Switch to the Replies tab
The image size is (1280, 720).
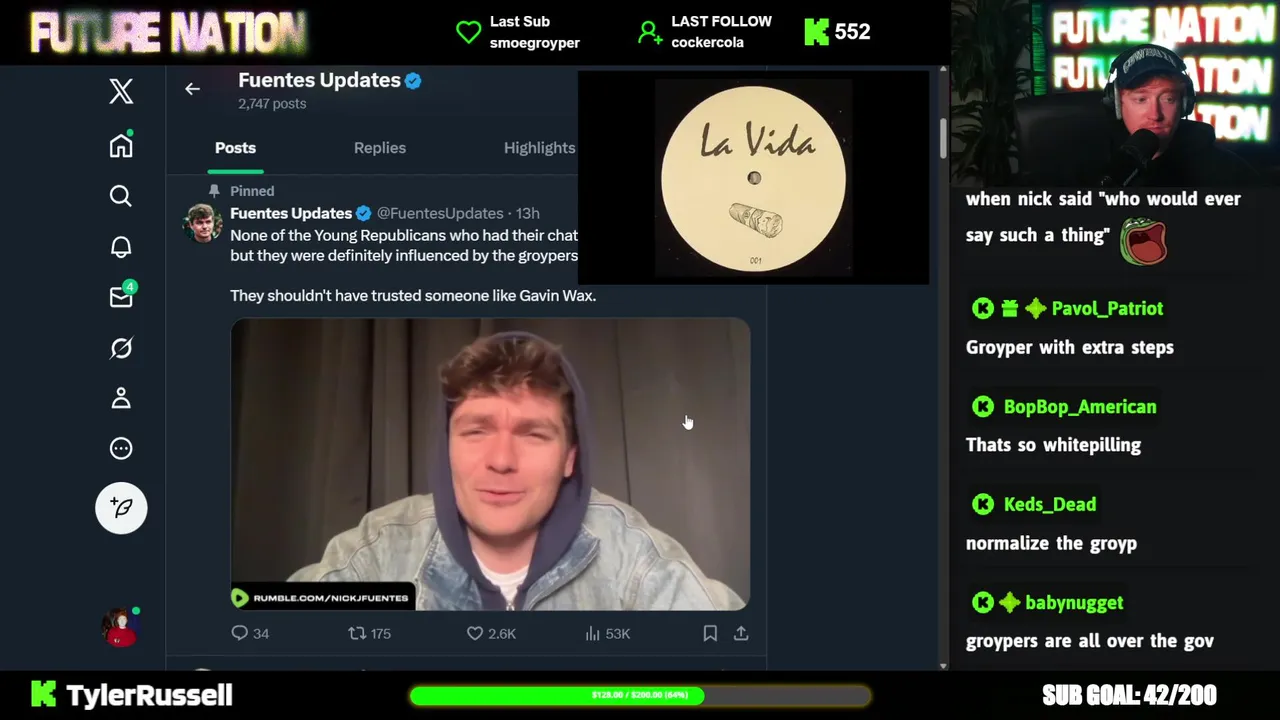380,147
